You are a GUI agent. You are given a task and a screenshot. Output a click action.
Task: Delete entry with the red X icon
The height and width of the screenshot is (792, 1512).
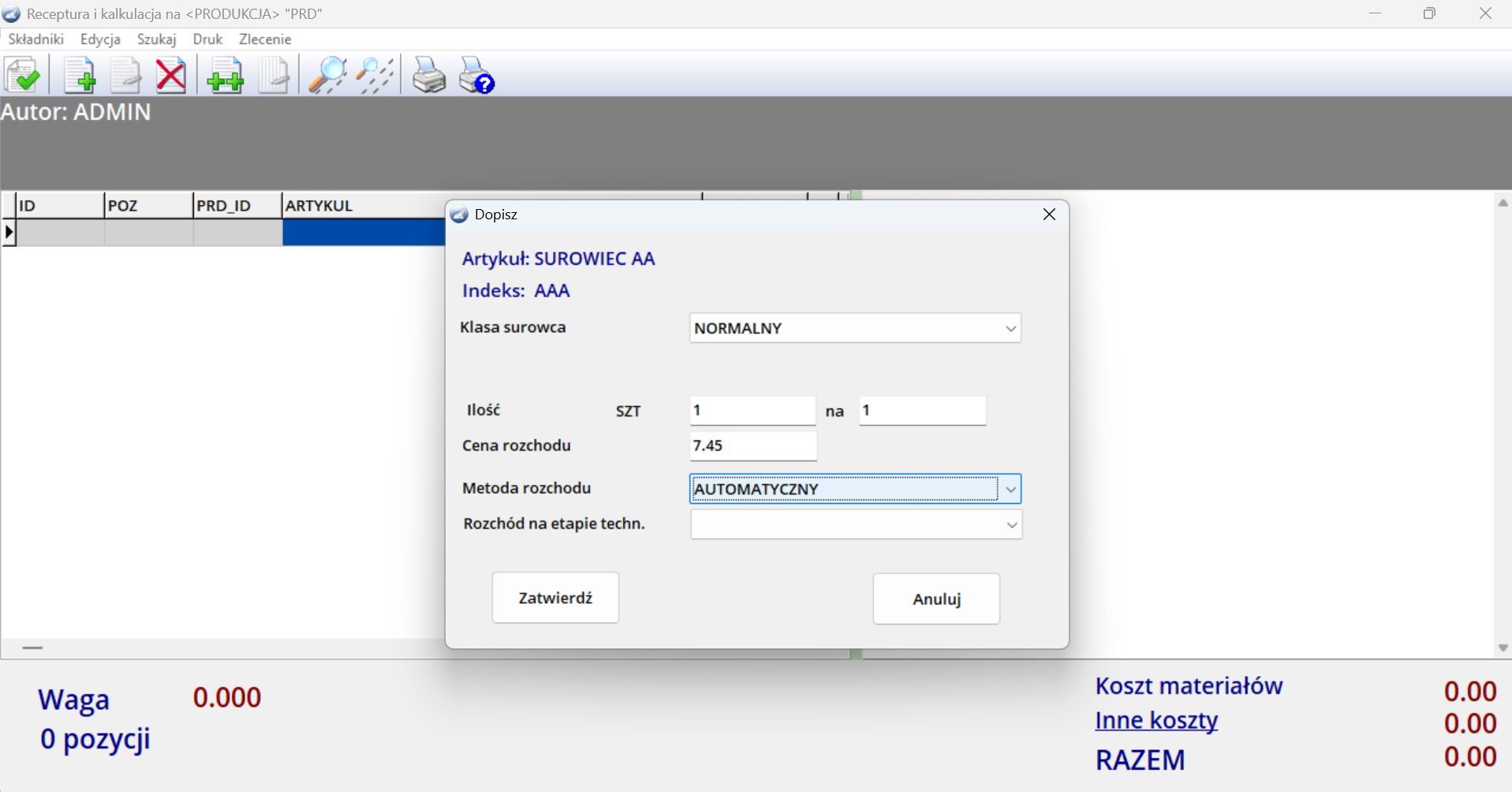tap(170, 76)
